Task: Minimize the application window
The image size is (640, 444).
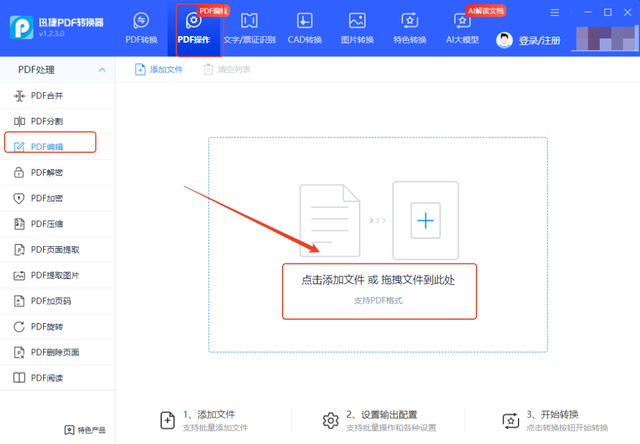Action: coord(588,13)
